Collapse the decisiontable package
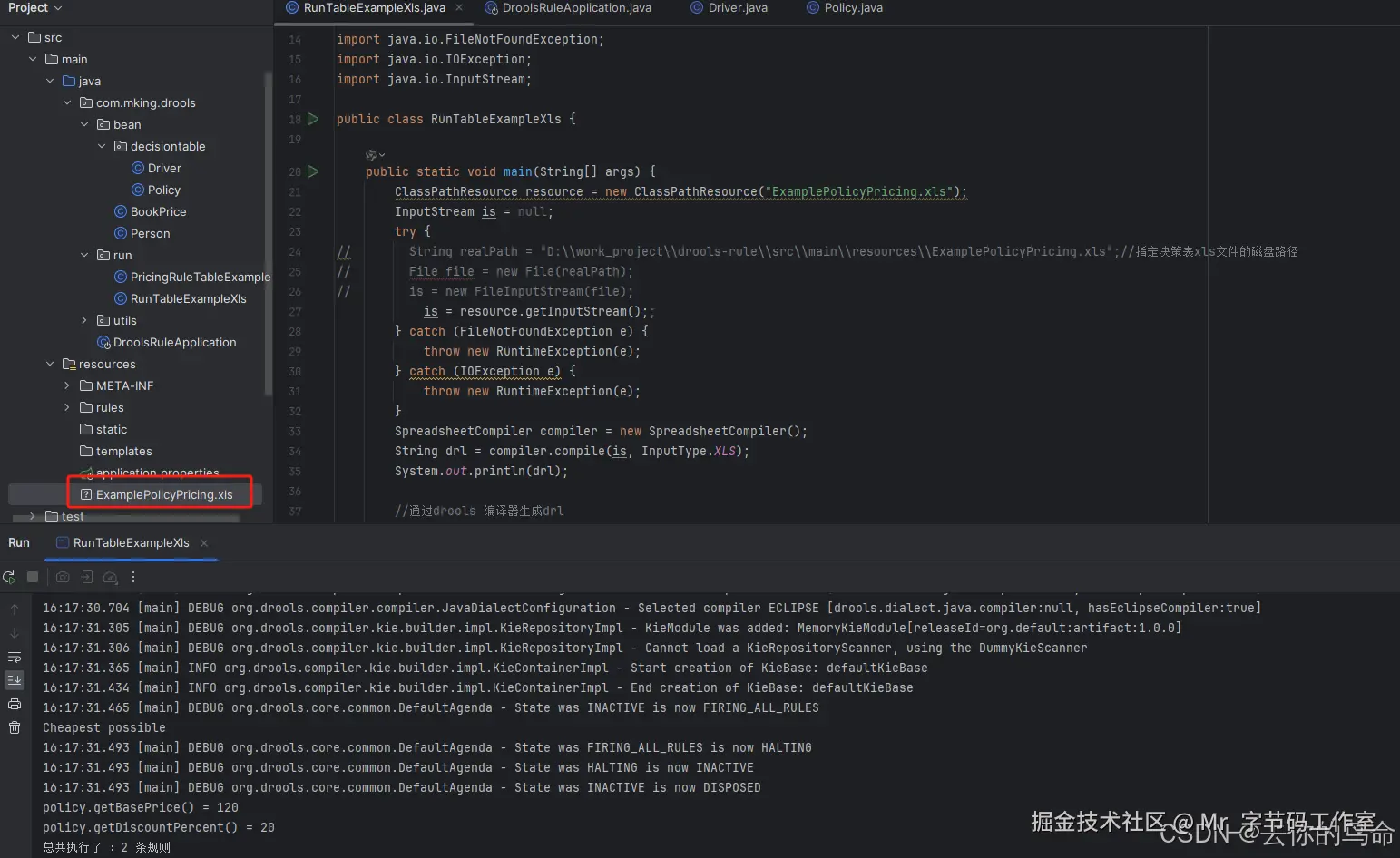This screenshot has width=1400, height=858. [102, 146]
